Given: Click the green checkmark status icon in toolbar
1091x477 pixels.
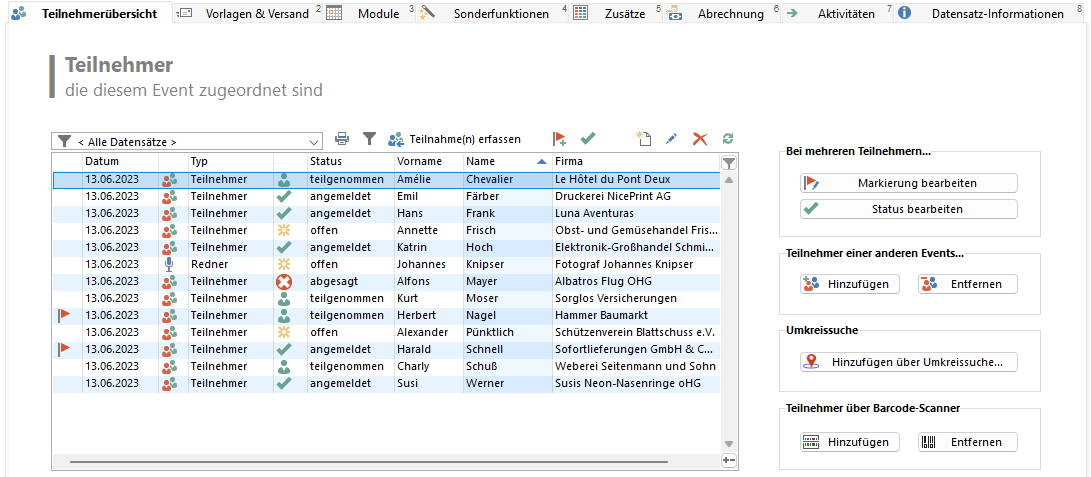Looking at the screenshot, I should point(588,139).
